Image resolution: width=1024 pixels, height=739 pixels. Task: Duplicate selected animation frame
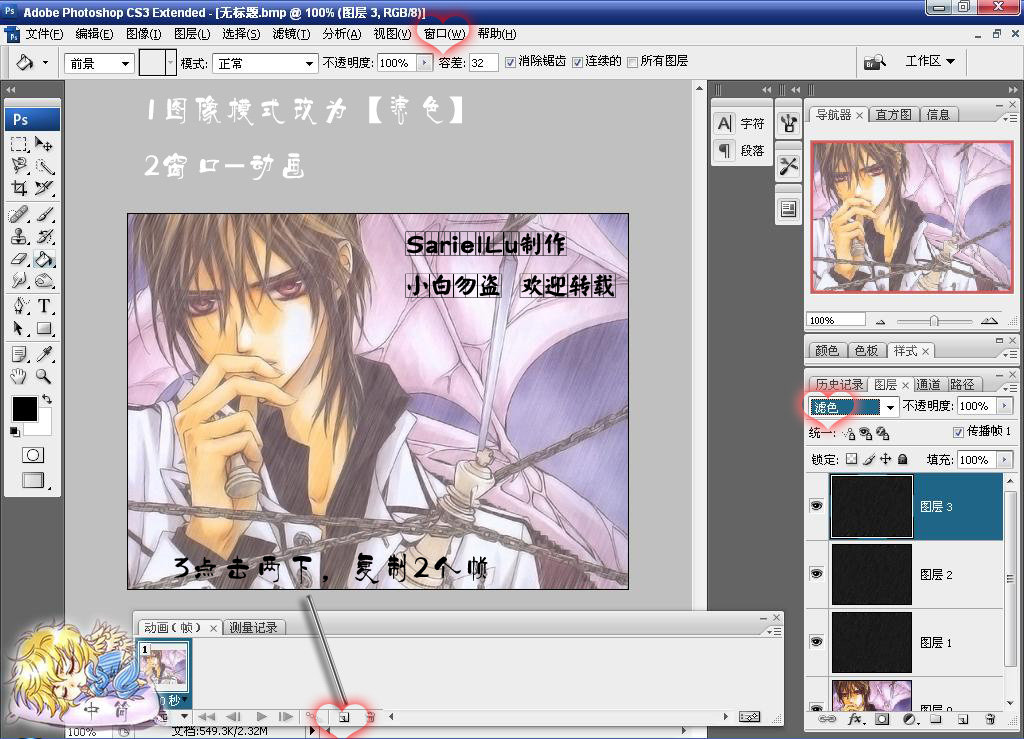pyautogui.click(x=344, y=717)
